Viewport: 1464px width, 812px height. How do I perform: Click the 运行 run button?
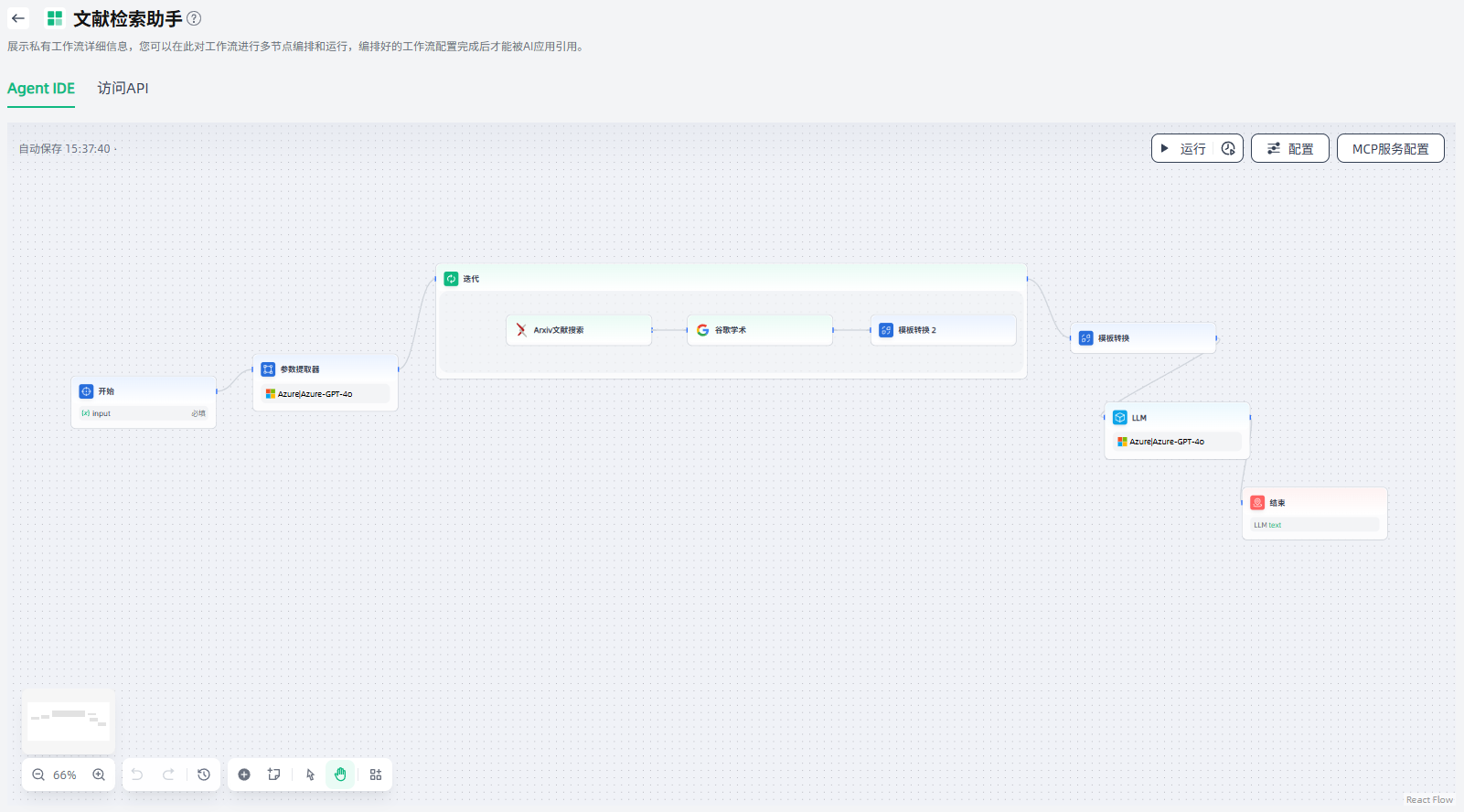(x=1184, y=148)
